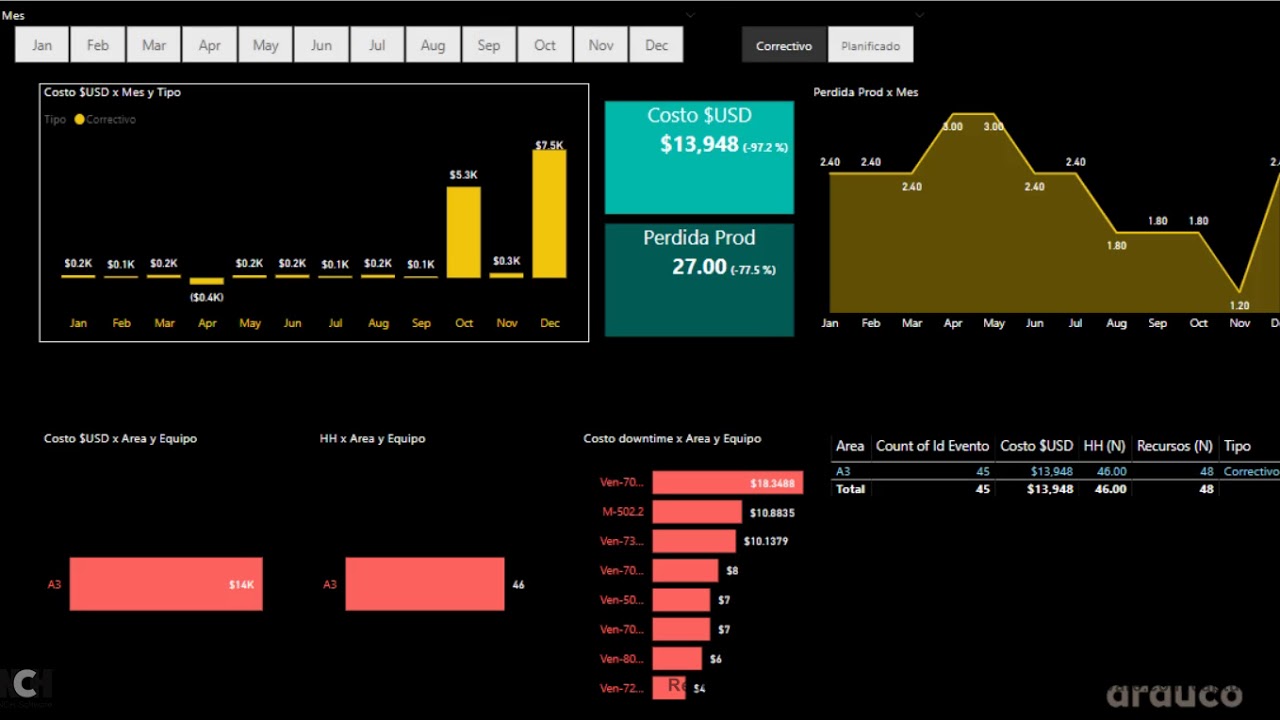Select the Oct $5.3K yellow bar
Image resolution: width=1280 pixels, height=720 pixels.
(463, 233)
